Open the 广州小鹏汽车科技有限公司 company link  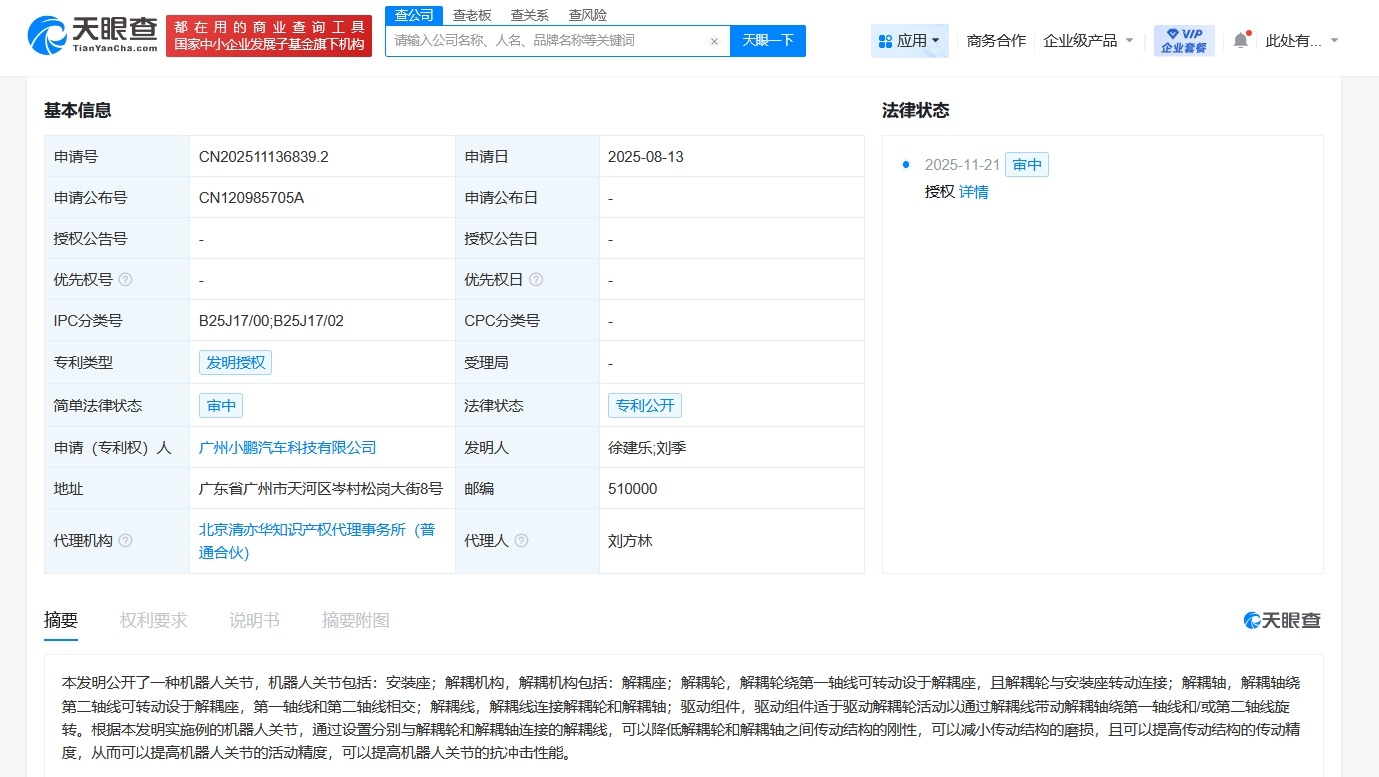pos(287,447)
